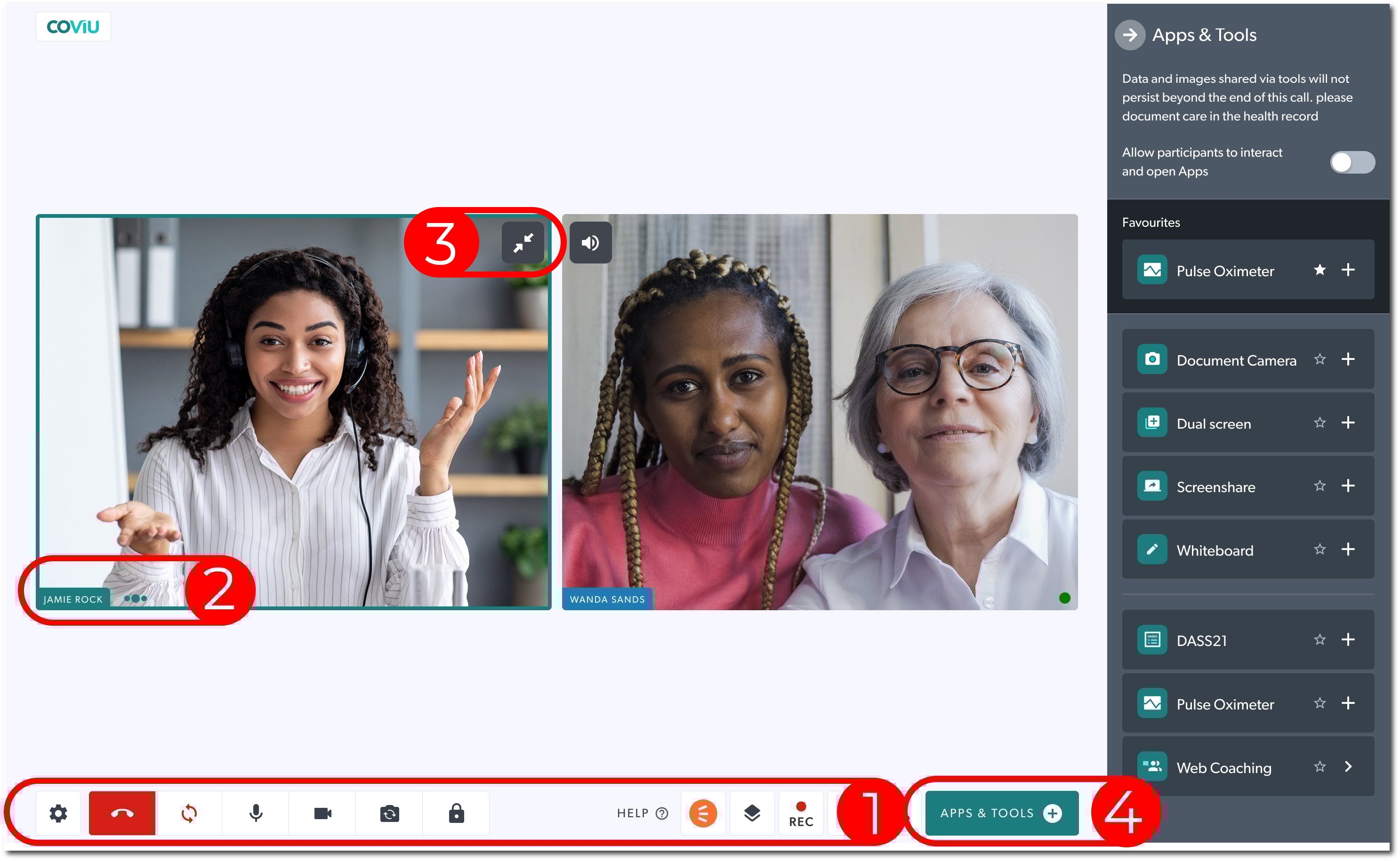Image resolution: width=1400 pixels, height=861 pixels.
Task: Turn off the video camera icon
Action: pyautogui.click(x=322, y=813)
